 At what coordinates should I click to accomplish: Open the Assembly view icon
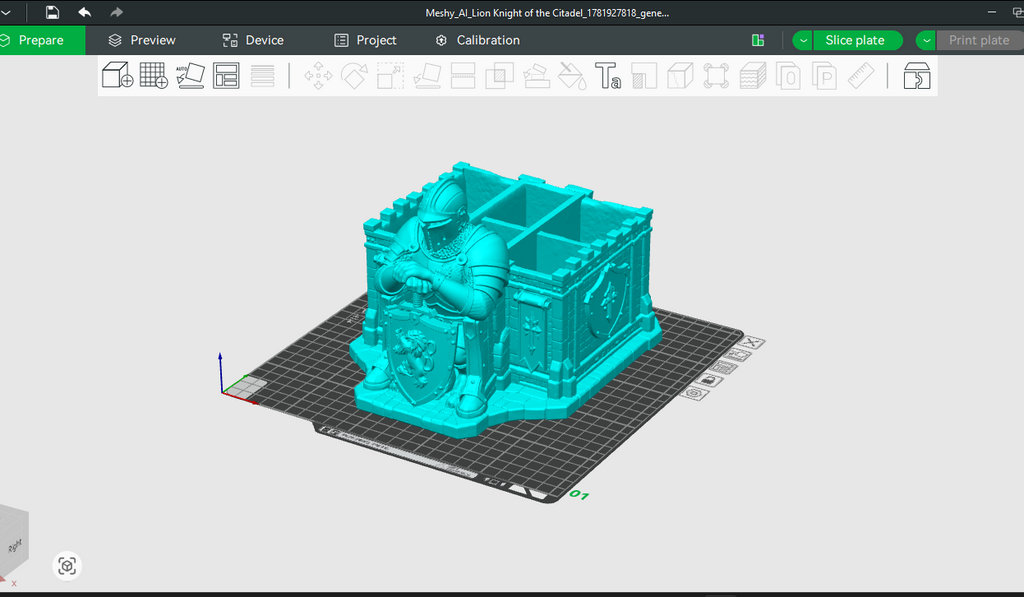916,76
